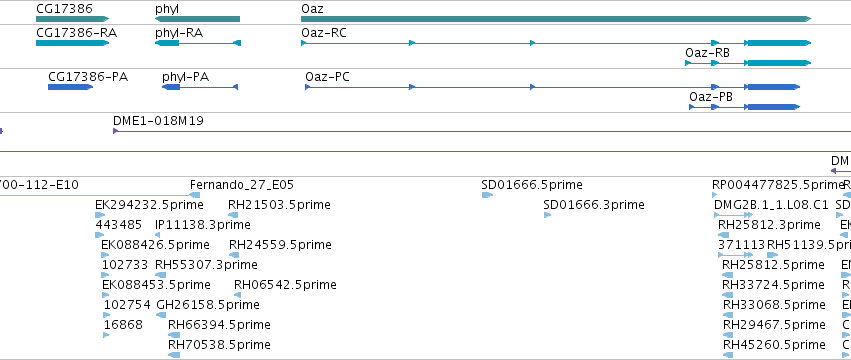Click the DMG2B.1_1.L08.C1 feature
Image resolution: width=851 pixels, height=360 pixels.
tap(733, 215)
